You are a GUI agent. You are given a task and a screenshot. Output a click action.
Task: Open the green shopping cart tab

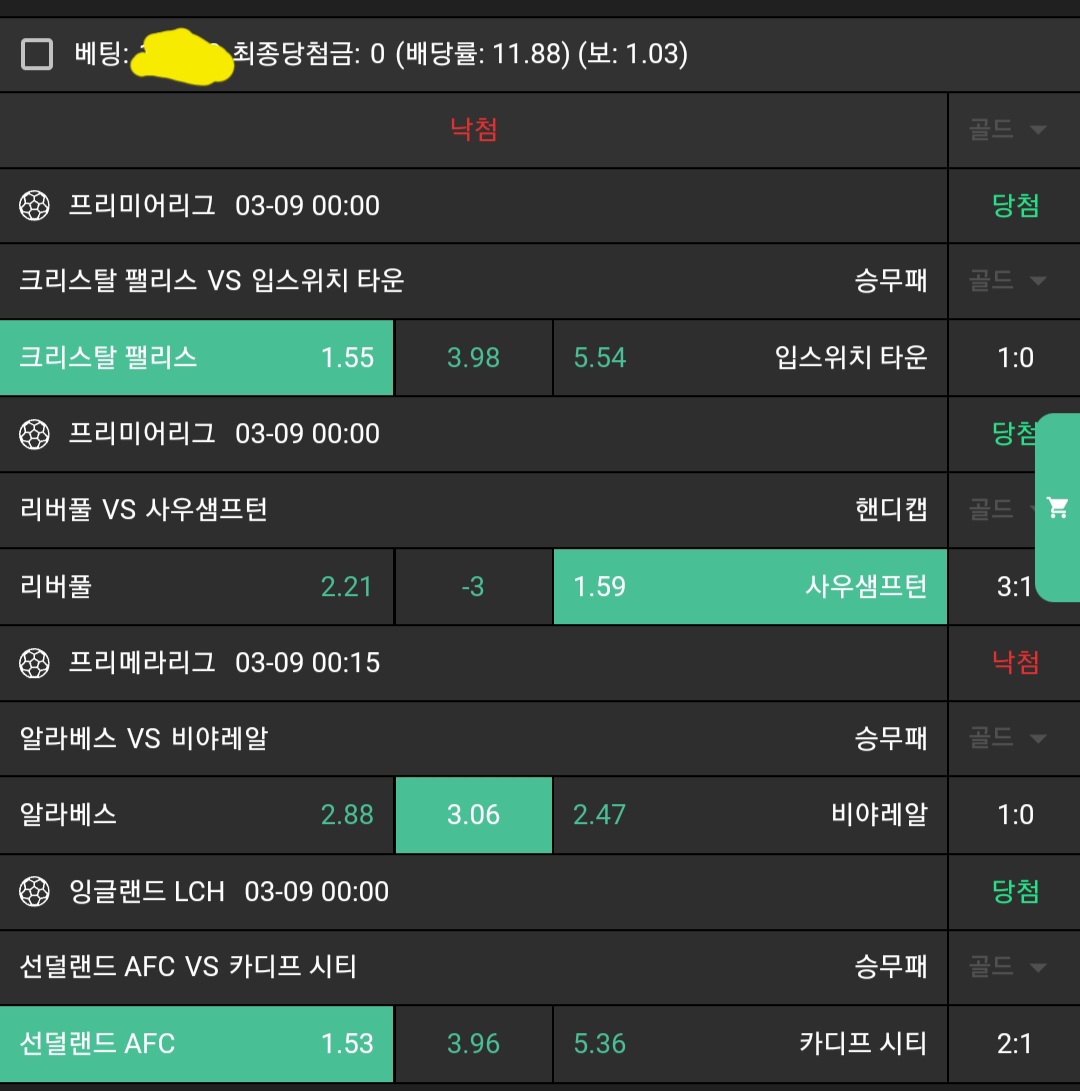[1057, 507]
